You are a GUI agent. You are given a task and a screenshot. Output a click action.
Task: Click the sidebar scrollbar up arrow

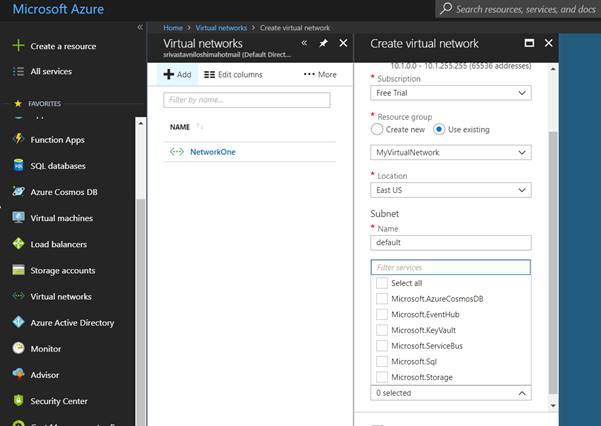(141, 123)
